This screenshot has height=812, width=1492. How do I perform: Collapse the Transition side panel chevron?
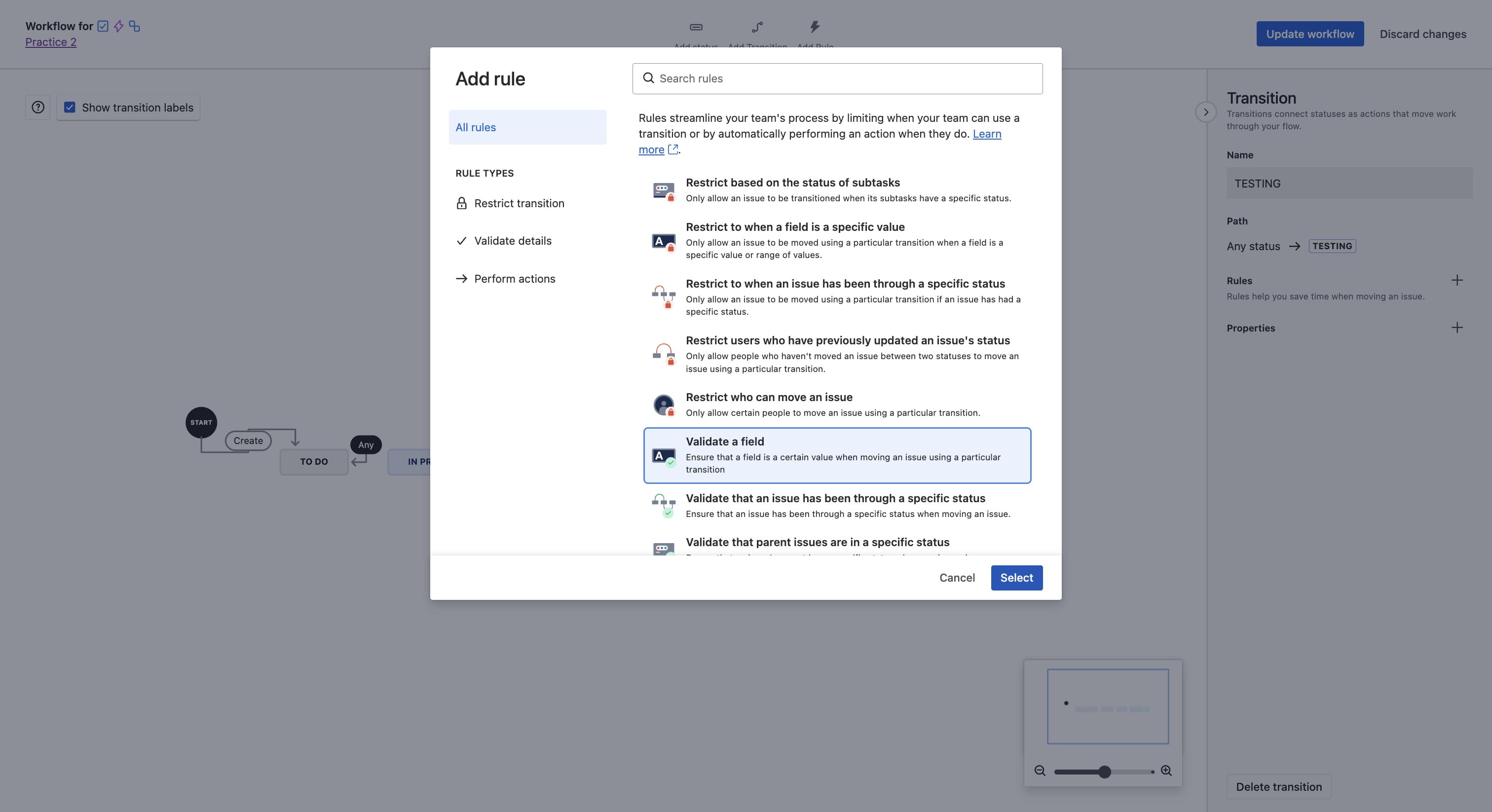[x=1206, y=112]
